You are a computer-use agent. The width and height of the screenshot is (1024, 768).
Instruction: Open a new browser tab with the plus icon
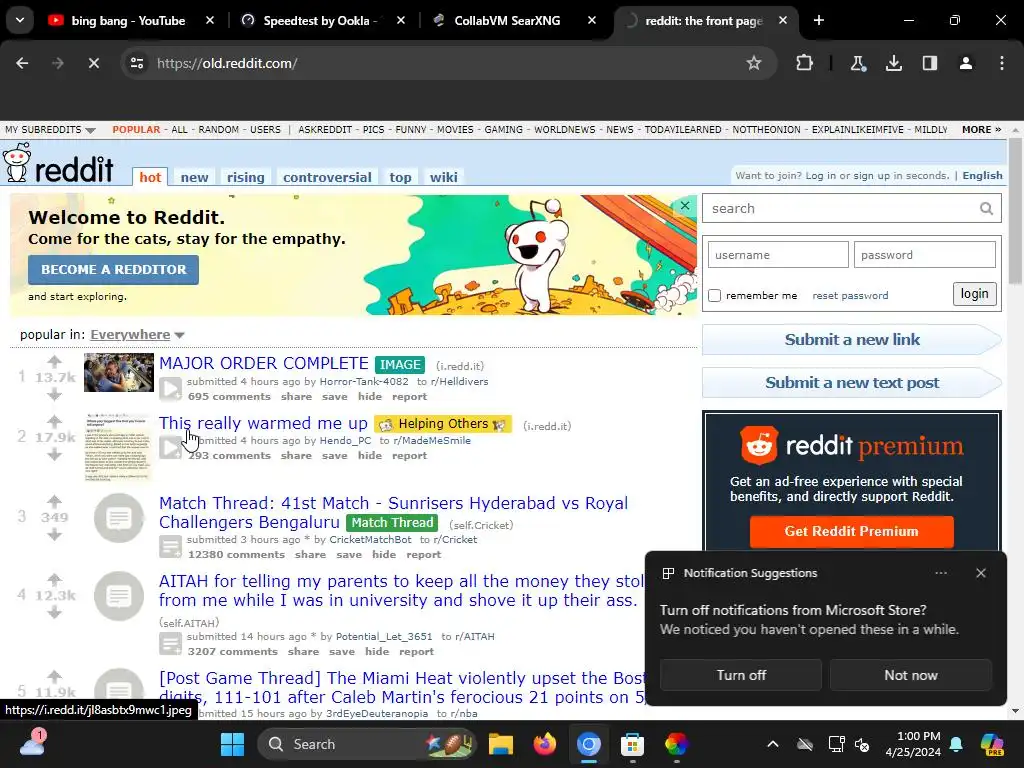point(819,20)
